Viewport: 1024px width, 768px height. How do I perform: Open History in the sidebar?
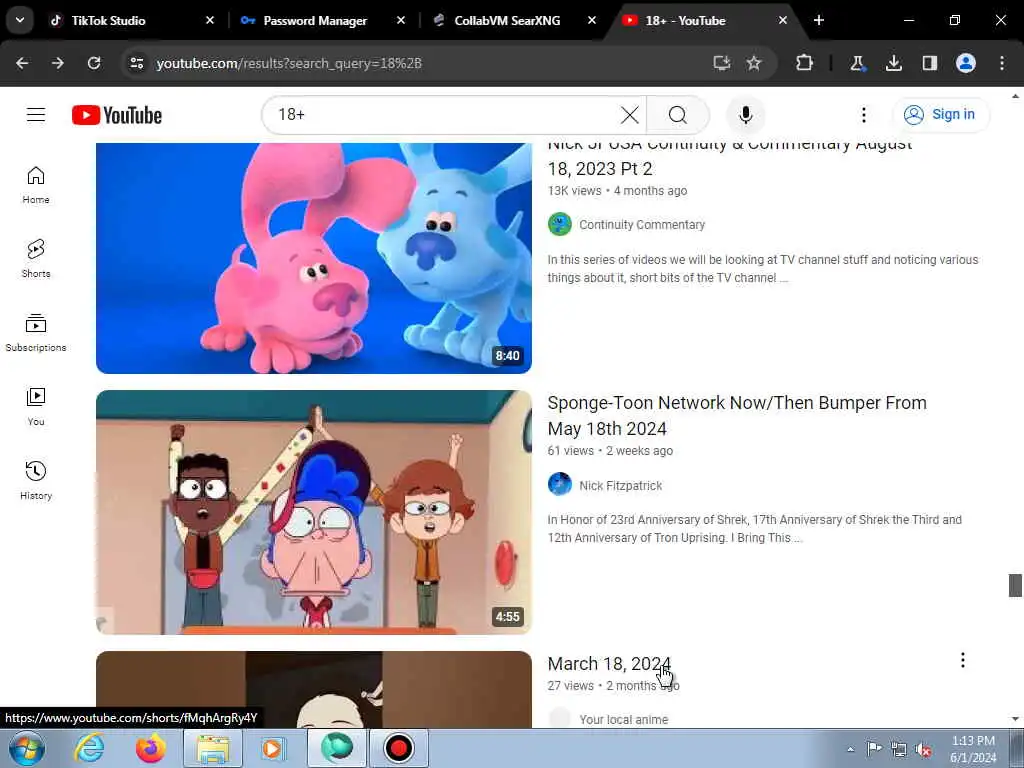[x=36, y=480]
